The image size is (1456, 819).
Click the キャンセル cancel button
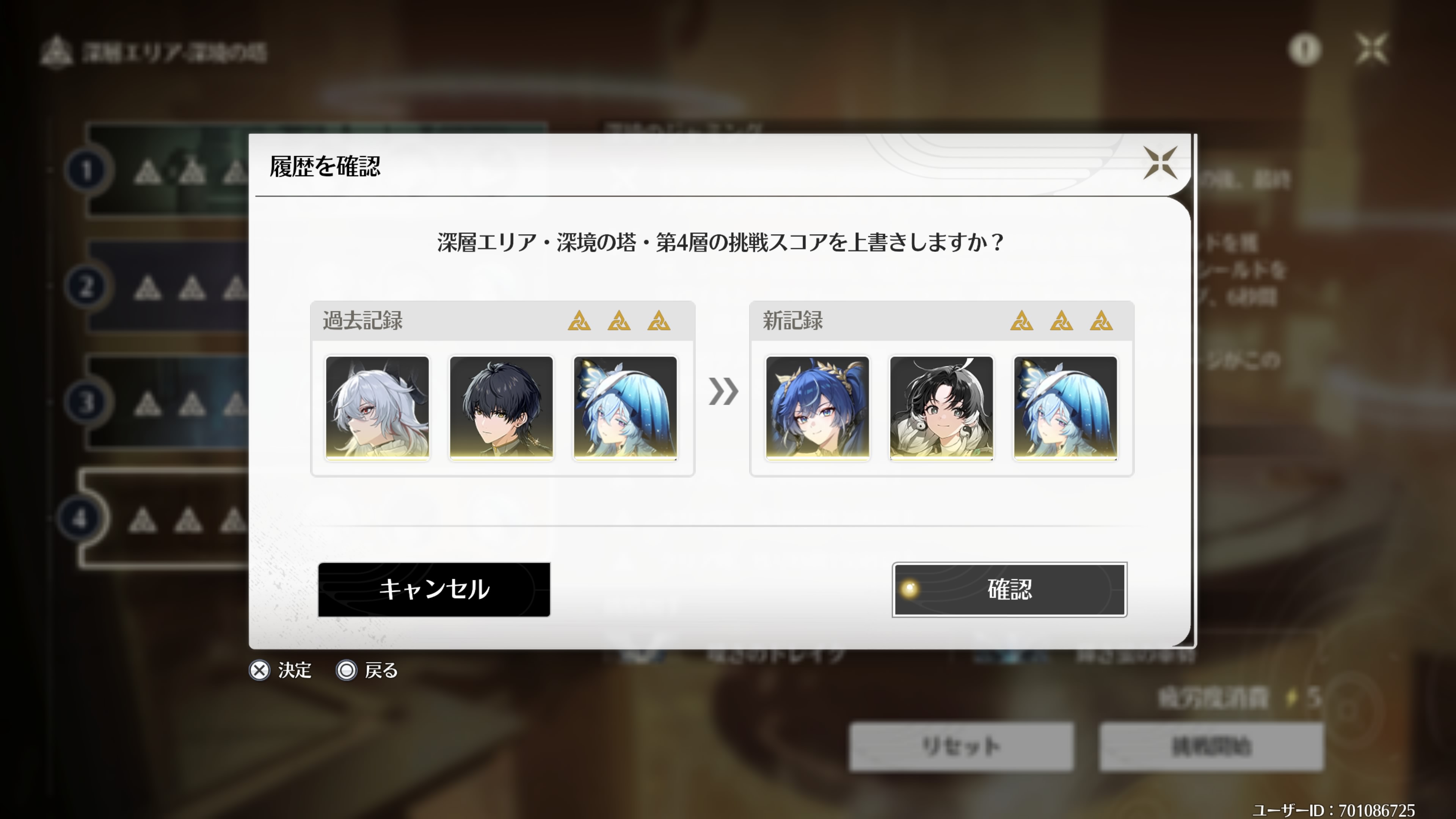pyautogui.click(x=433, y=589)
